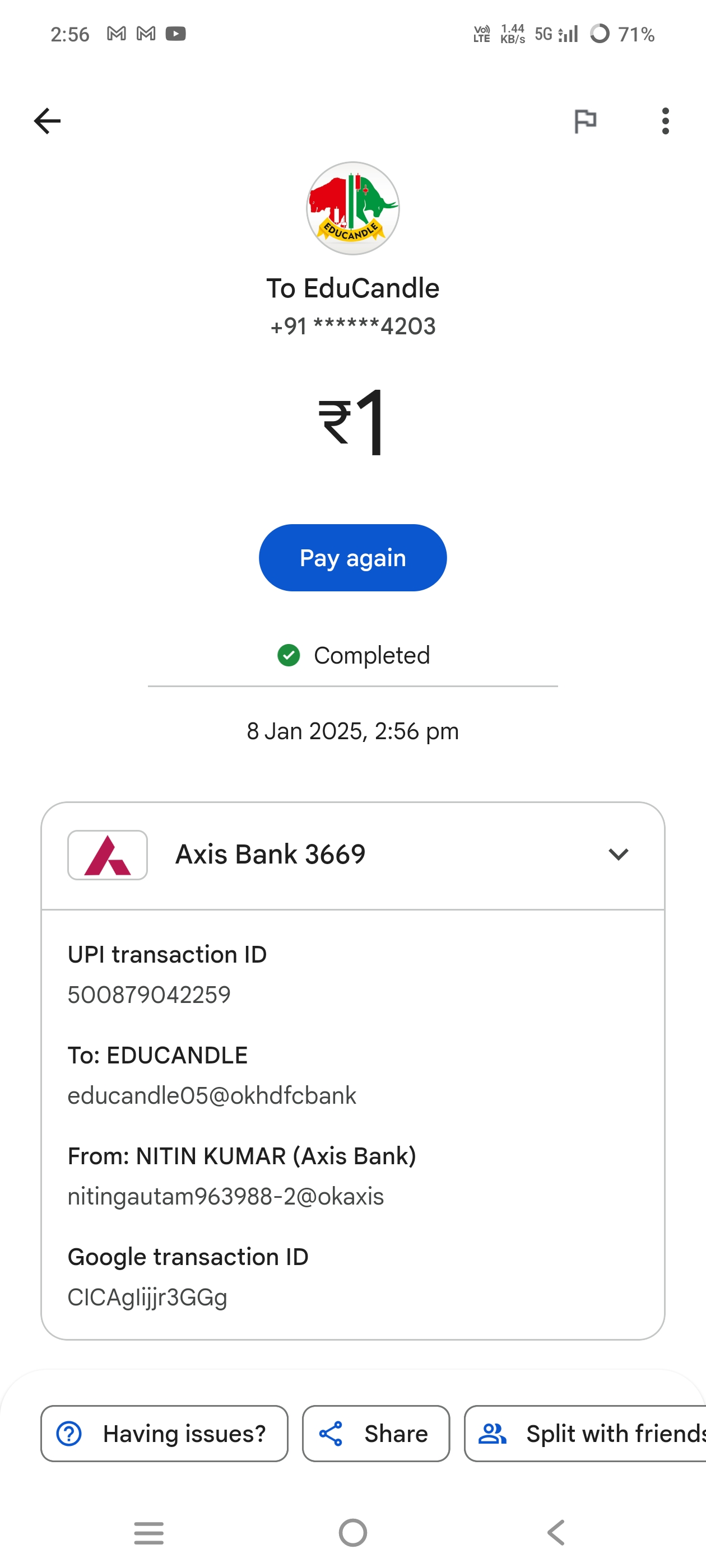Tap the Android home circle button
Image resolution: width=706 pixels, height=1568 pixels.
(352, 1532)
